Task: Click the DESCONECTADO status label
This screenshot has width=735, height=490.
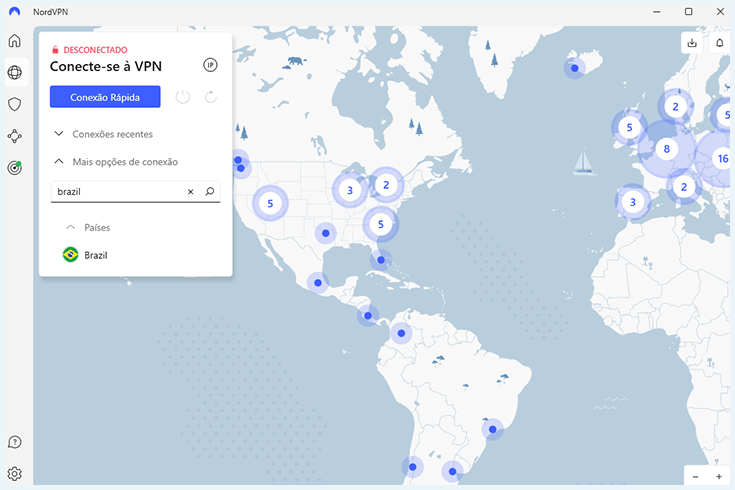Action: [96, 50]
